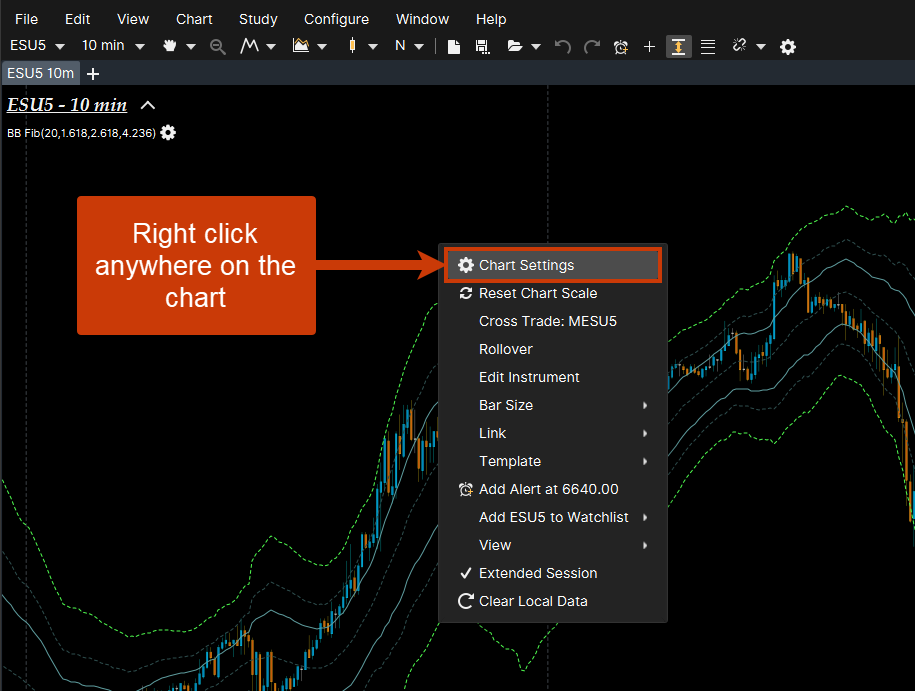Open the Study menu

(258, 19)
